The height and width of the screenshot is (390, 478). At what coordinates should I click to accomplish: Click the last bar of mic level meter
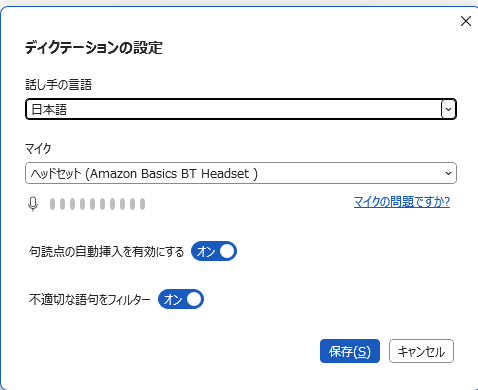pyautogui.click(x=142, y=204)
